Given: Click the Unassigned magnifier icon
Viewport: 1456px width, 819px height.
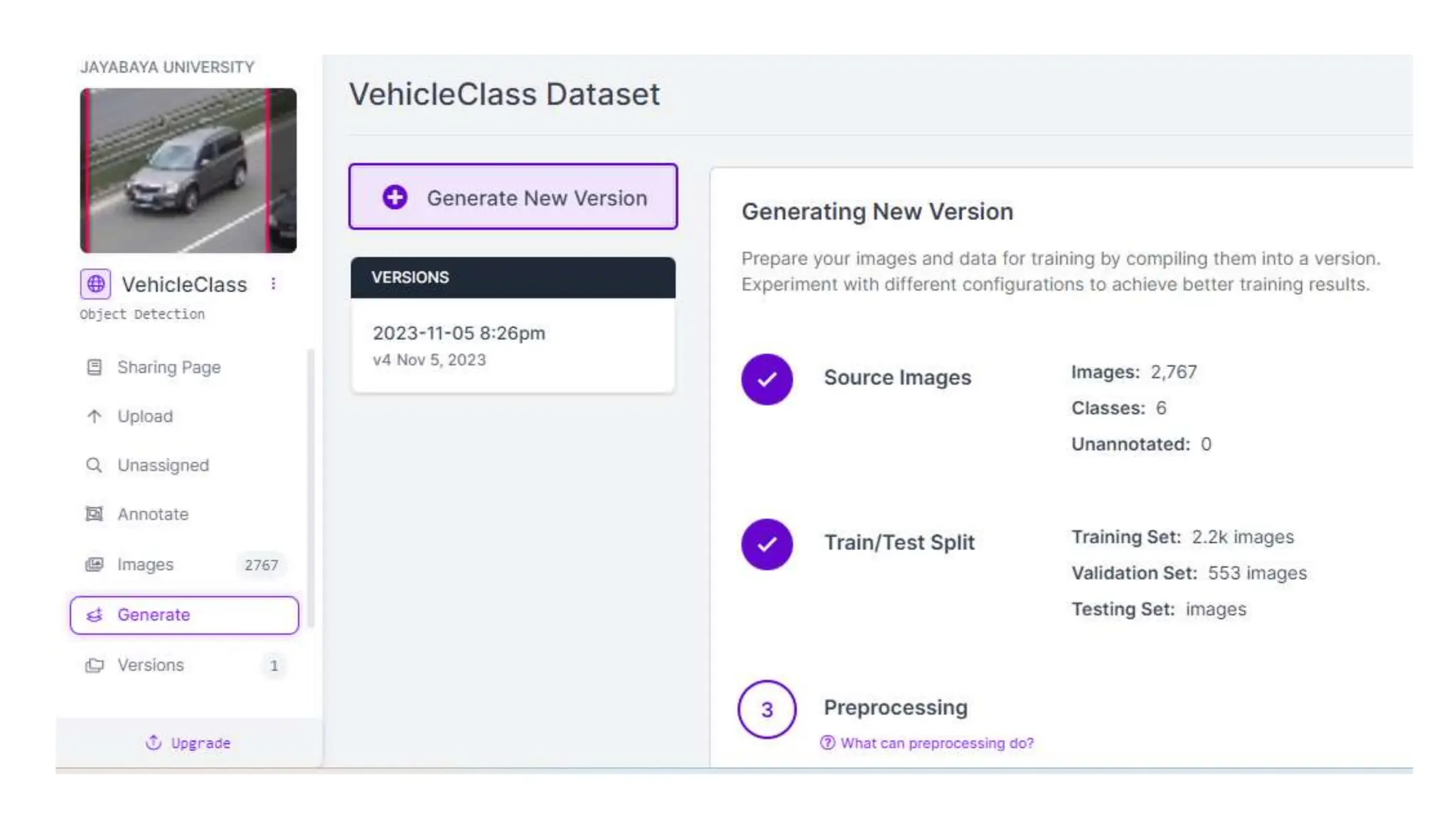Looking at the screenshot, I should [x=94, y=466].
